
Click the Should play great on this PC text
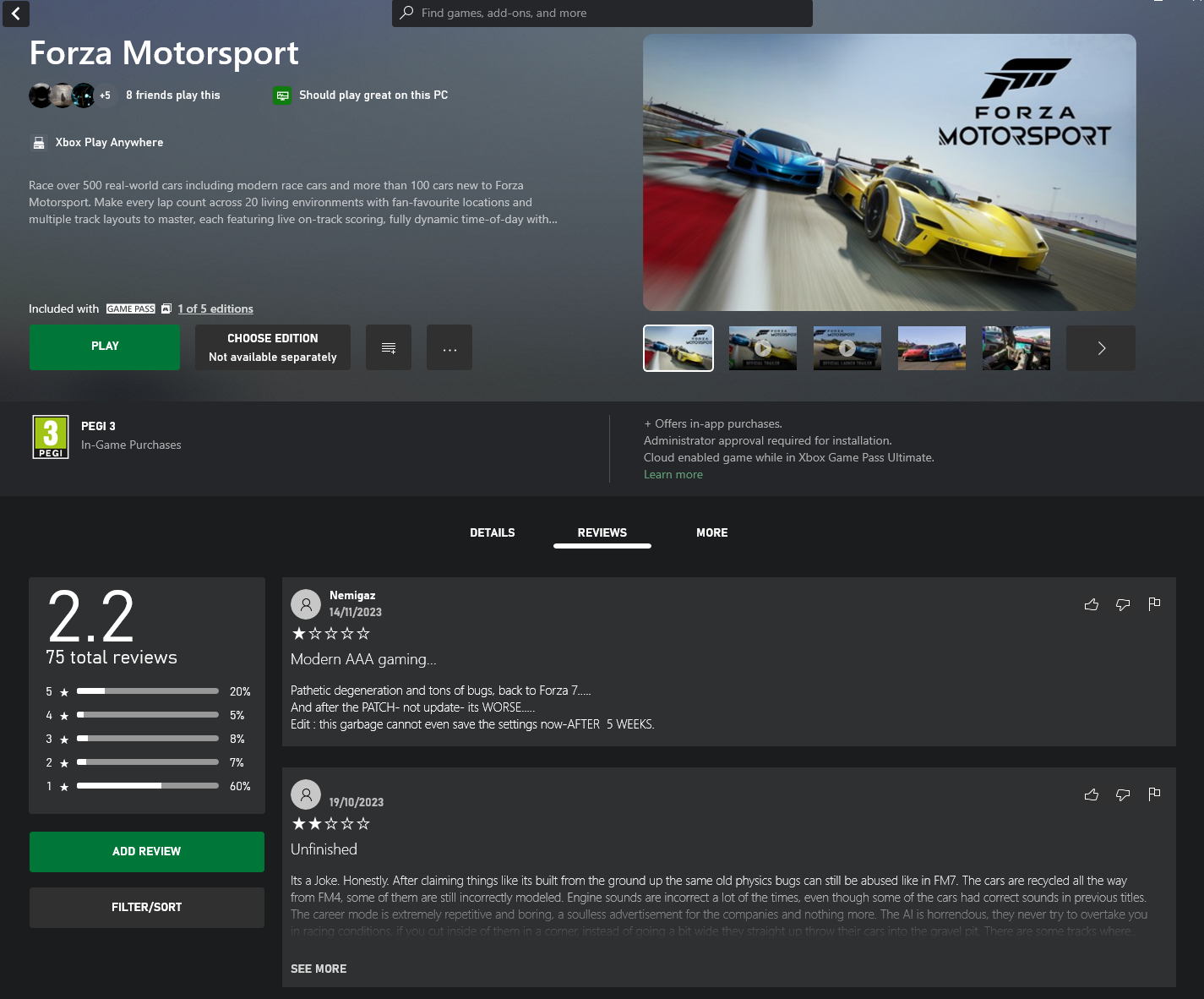373,96
